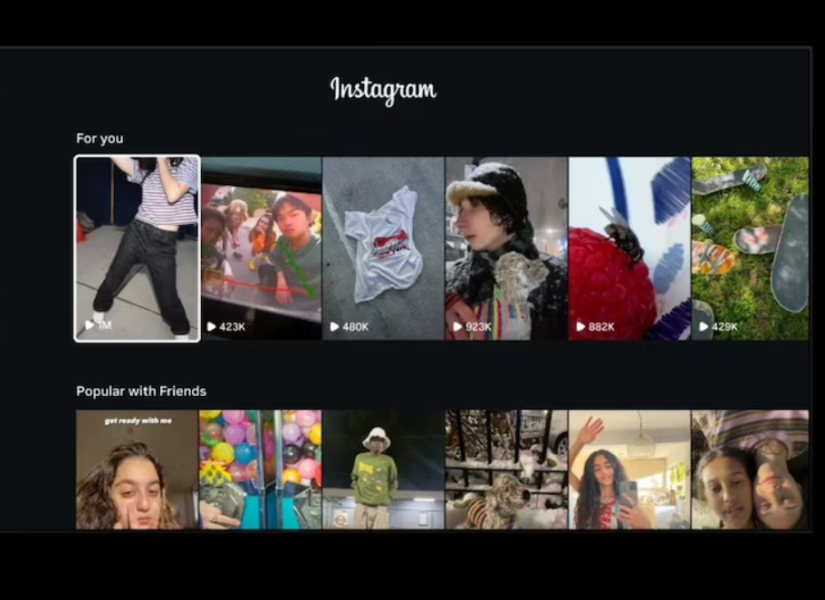Click the play icon on the t-shirt video
The width and height of the screenshot is (825, 600).
point(333,326)
